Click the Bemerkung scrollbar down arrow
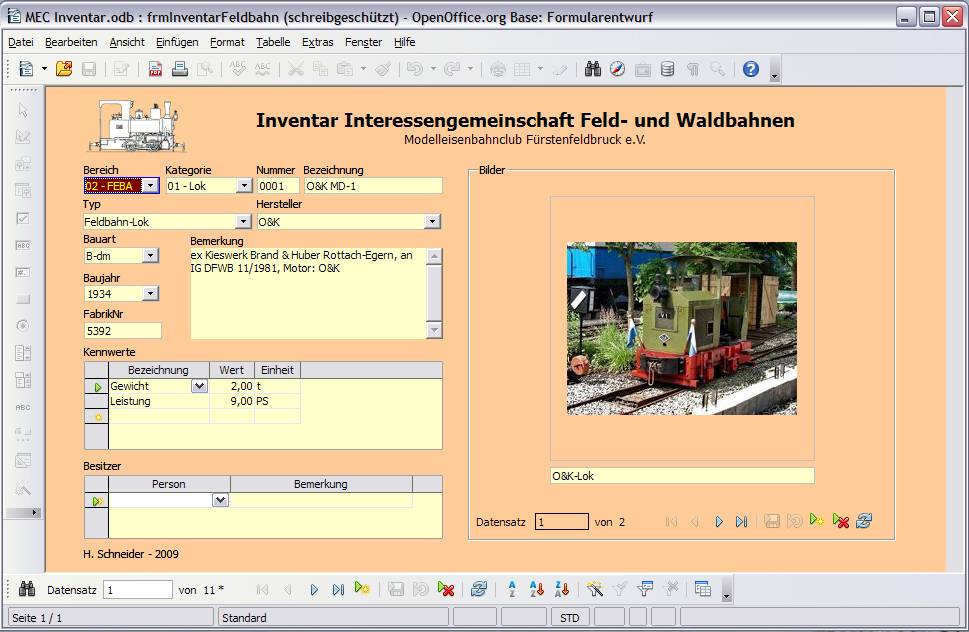 pyautogui.click(x=434, y=329)
